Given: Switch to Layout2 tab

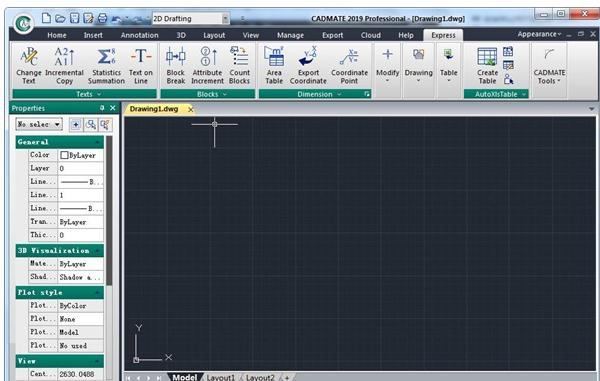Looking at the screenshot, I should pyautogui.click(x=260, y=377).
